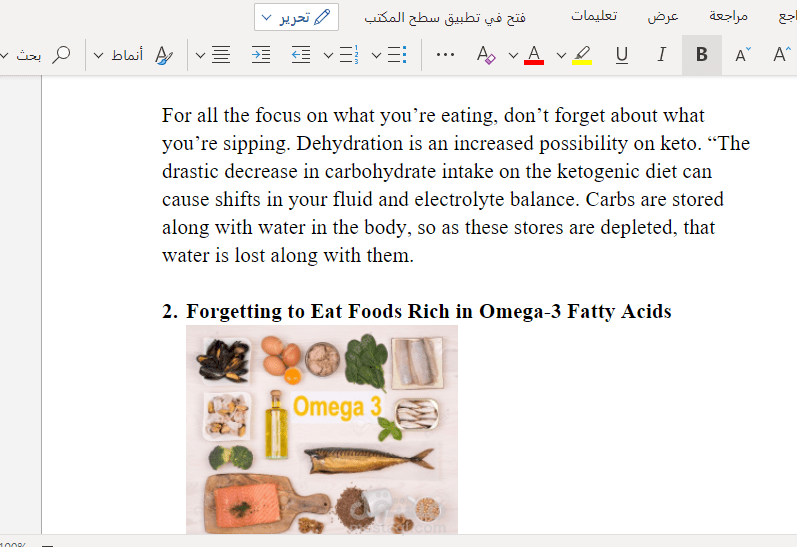Open the مراجعة review tab
Viewport: 797px width, 547px height.
pos(728,16)
